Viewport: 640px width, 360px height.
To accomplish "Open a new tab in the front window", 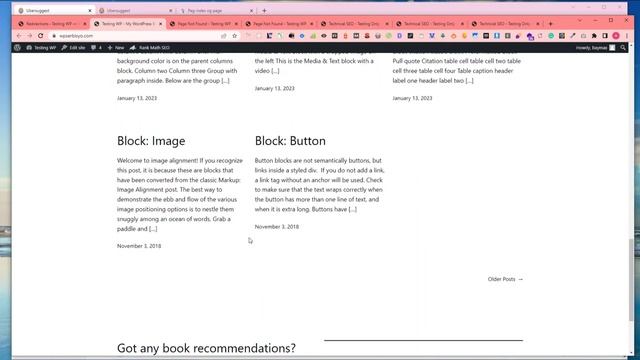I will [550, 24].
